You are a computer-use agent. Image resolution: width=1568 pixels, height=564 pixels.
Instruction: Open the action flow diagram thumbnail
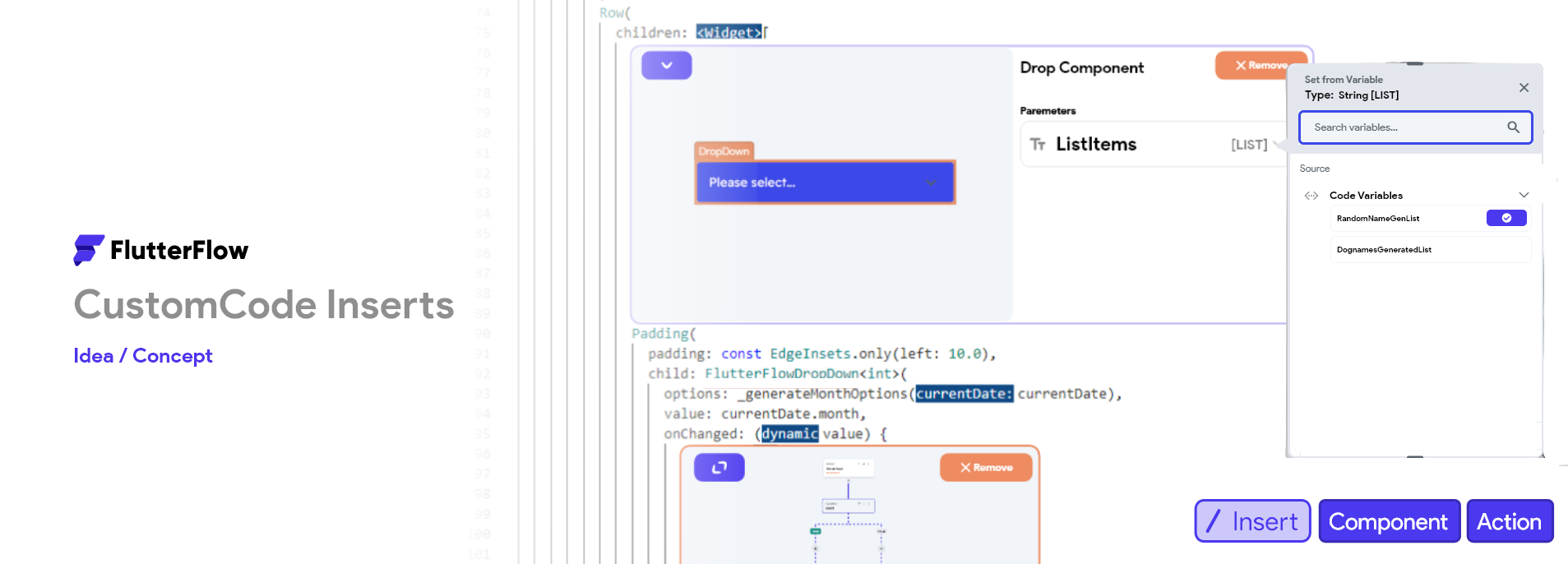point(849,510)
